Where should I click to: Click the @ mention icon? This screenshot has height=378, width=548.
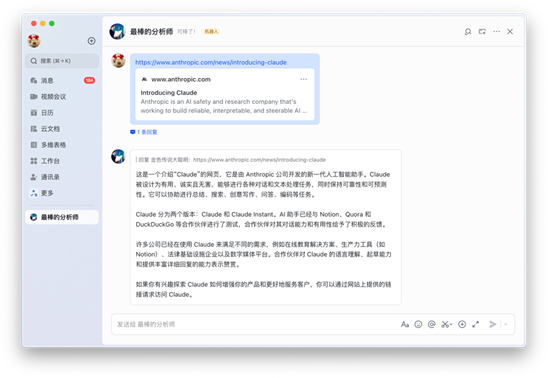click(432, 325)
